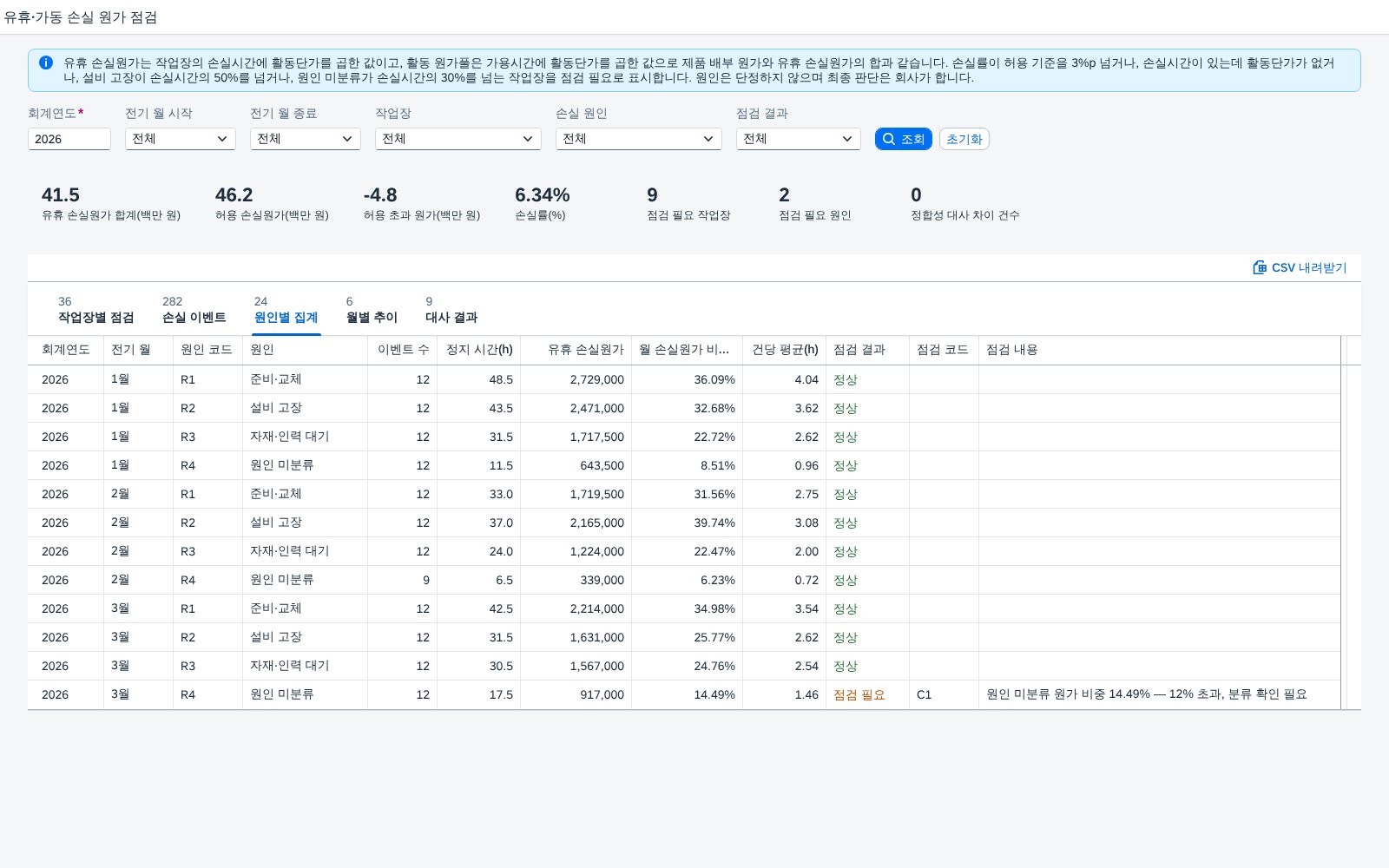Select the 3월 R4 점검 필요 row
1389x868 pixels.
coord(684,694)
